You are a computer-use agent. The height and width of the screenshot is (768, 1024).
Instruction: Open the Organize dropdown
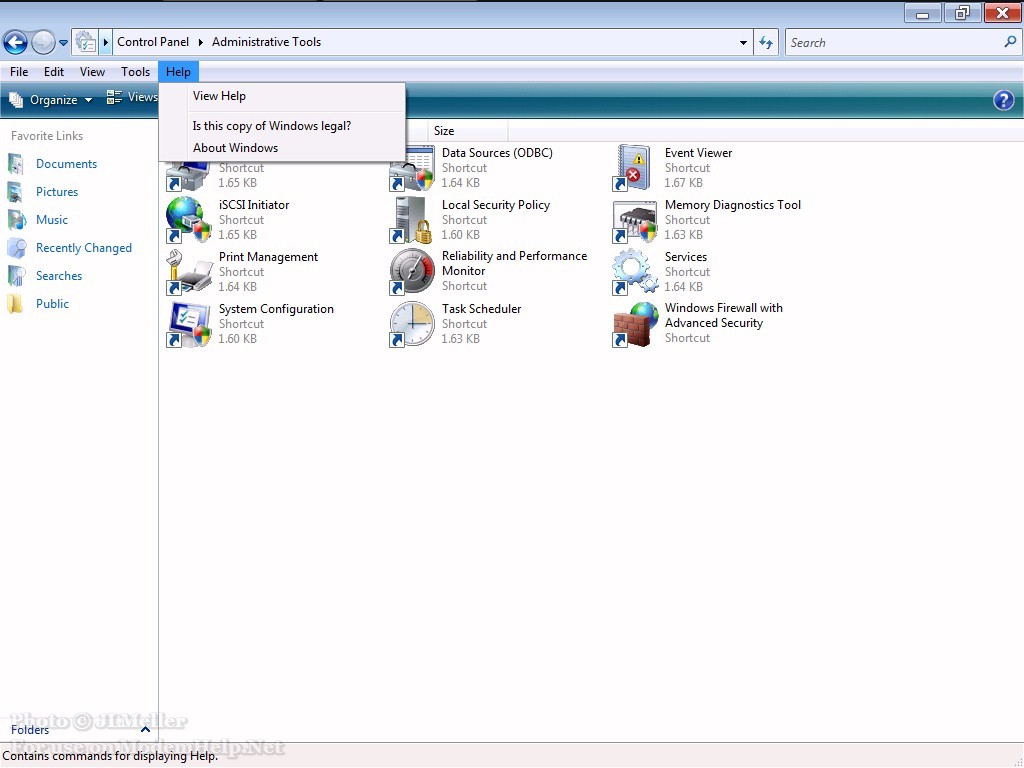tap(51, 100)
